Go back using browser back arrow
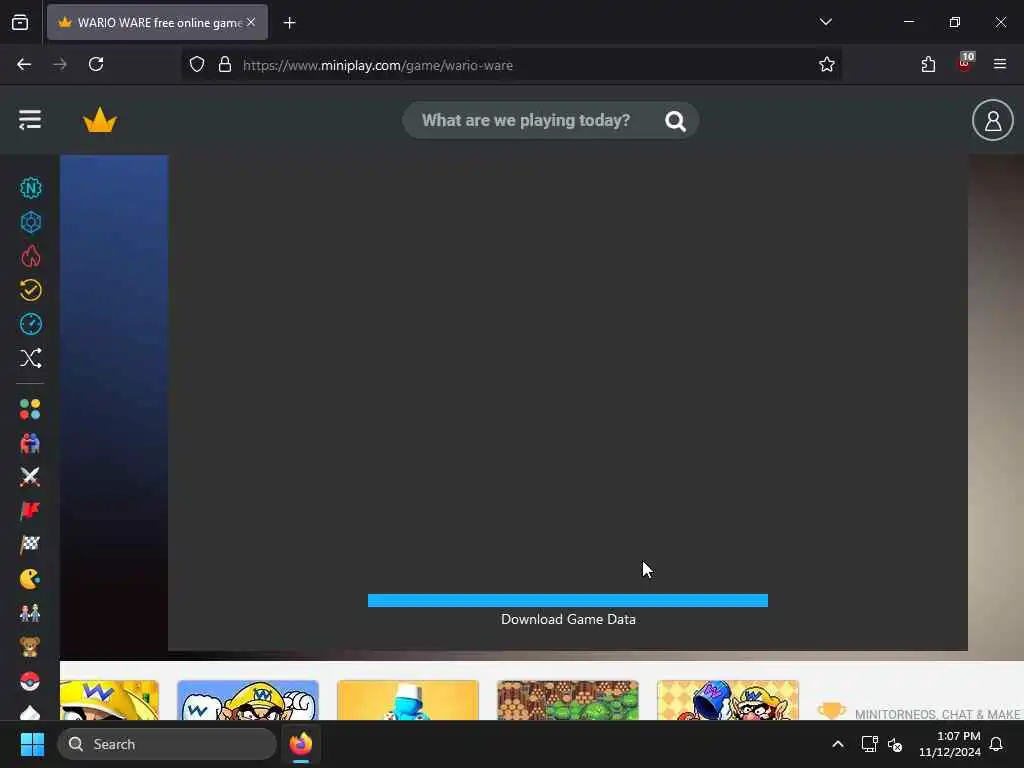Viewport: 1024px width, 768px height. 24,65
